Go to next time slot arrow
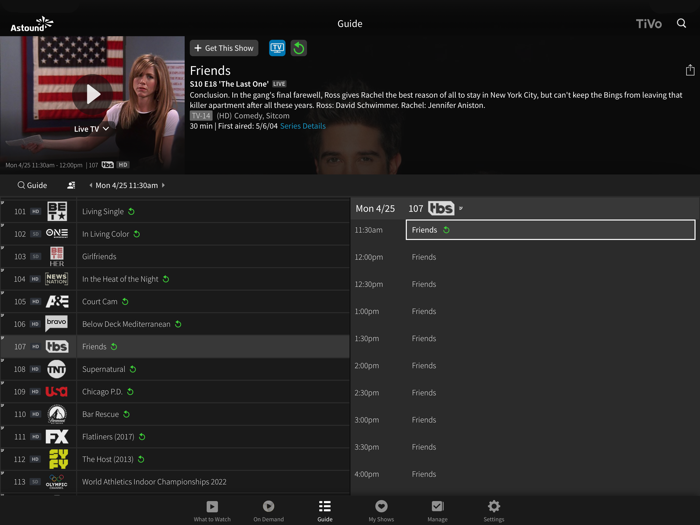The image size is (700, 525). tap(163, 185)
